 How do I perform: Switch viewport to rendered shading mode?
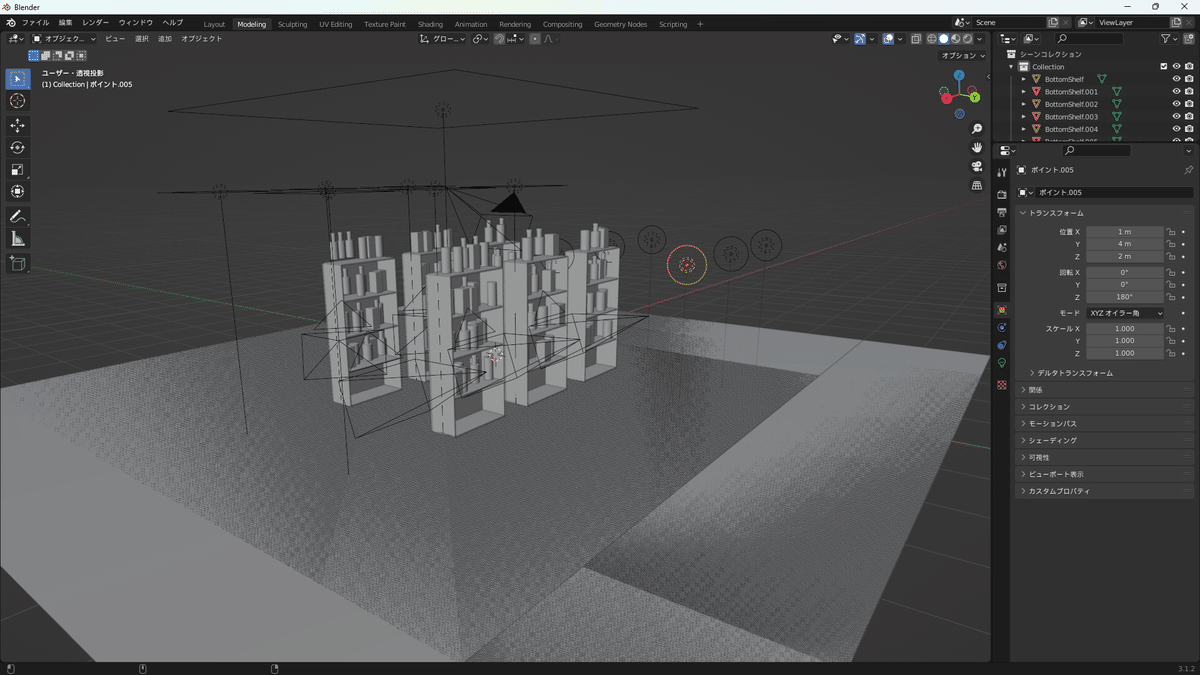tap(967, 39)
